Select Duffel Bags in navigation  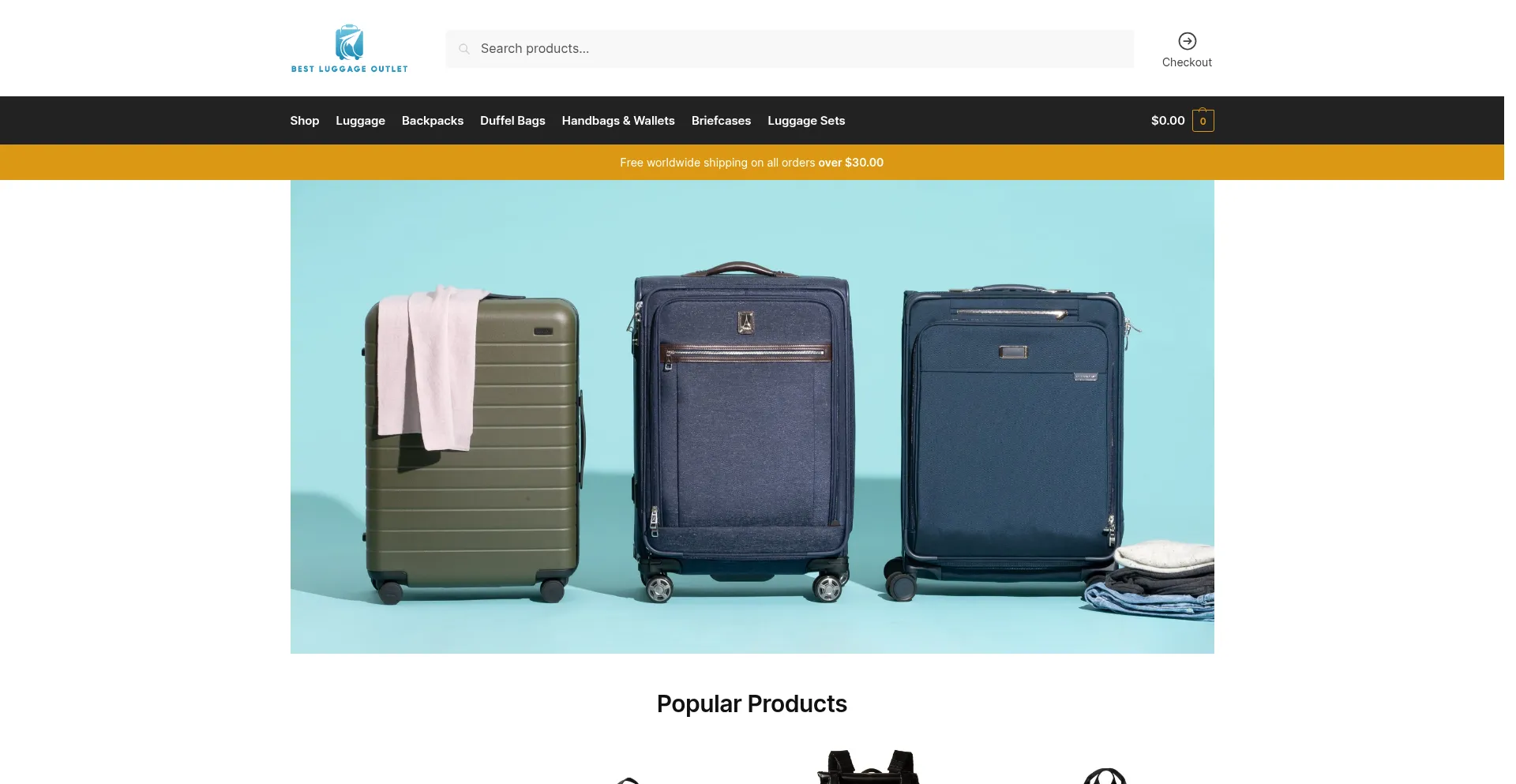point(512,121)
